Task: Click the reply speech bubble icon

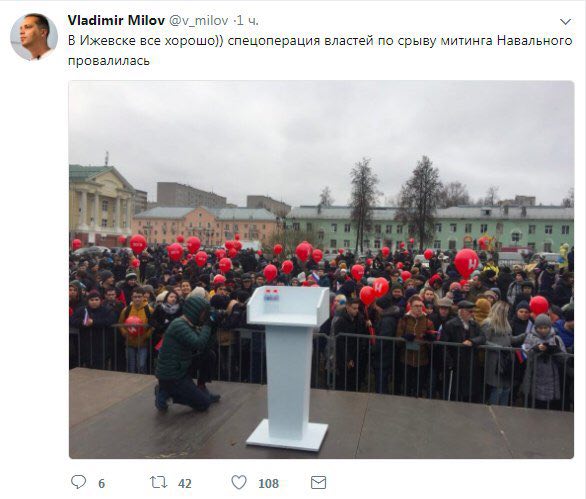Action: pos(78,482)
